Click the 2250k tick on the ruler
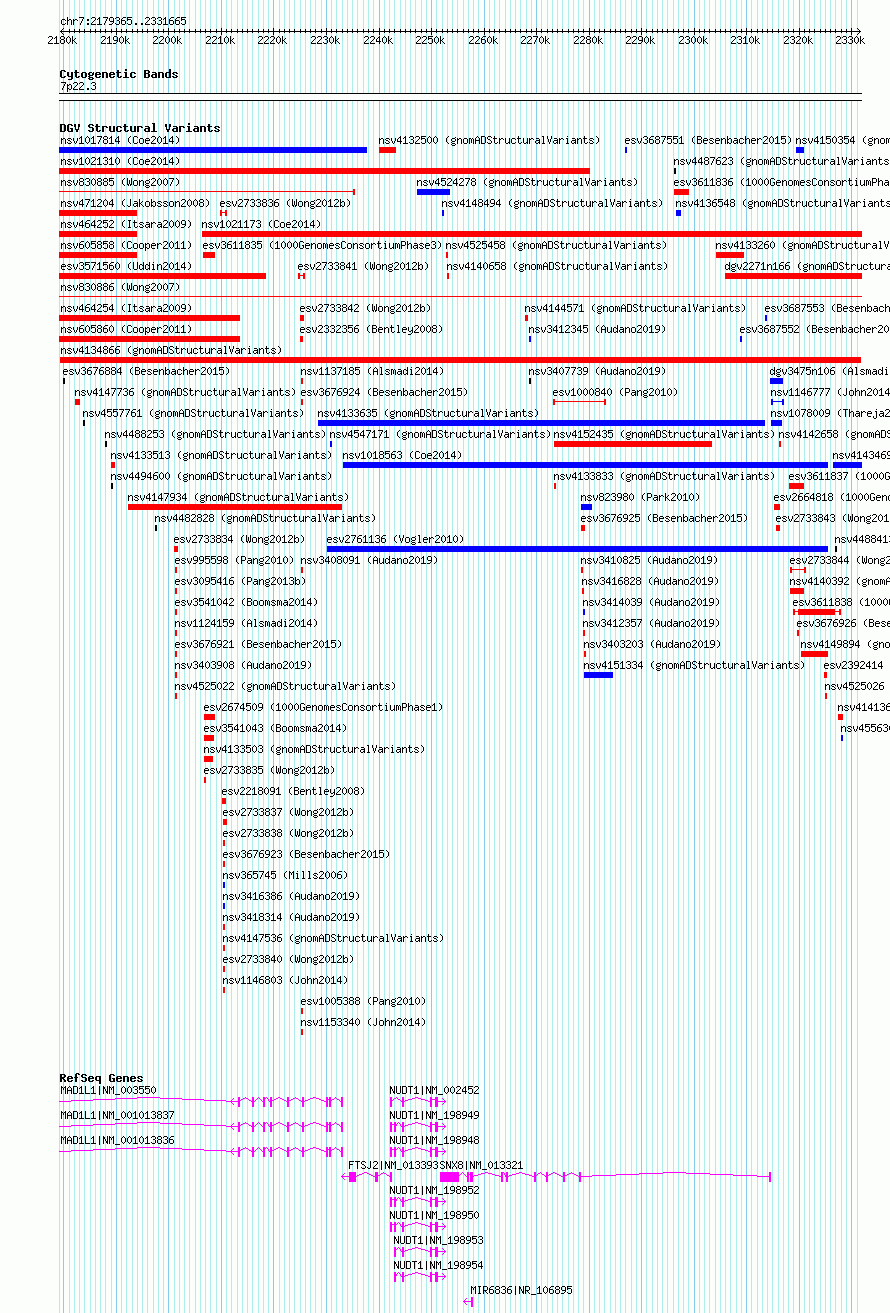 pyautogui.click(x=430, y=40)
